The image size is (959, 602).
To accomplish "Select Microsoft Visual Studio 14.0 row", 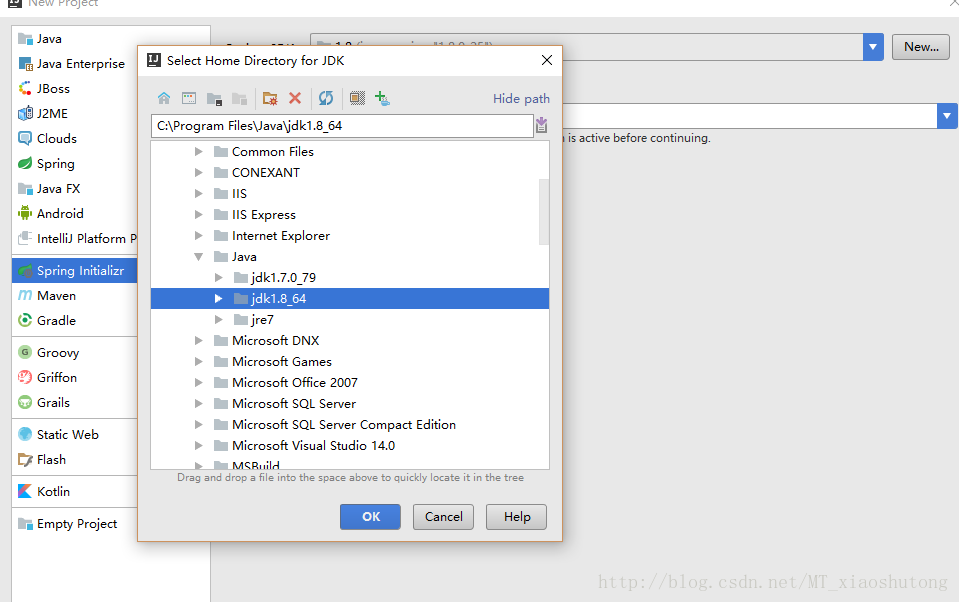I will (x=350, y=445).
